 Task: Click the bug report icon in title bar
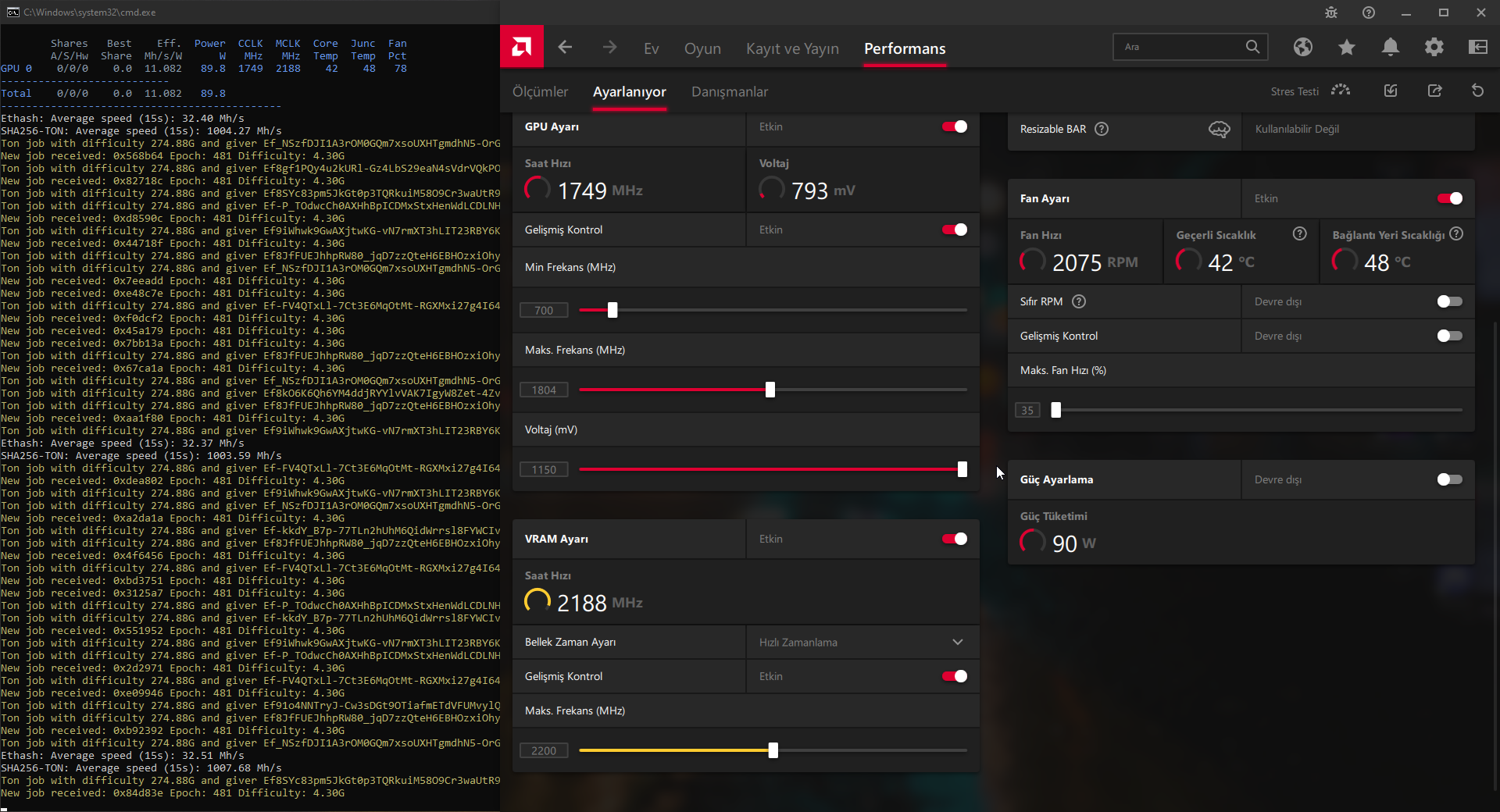1331,12
